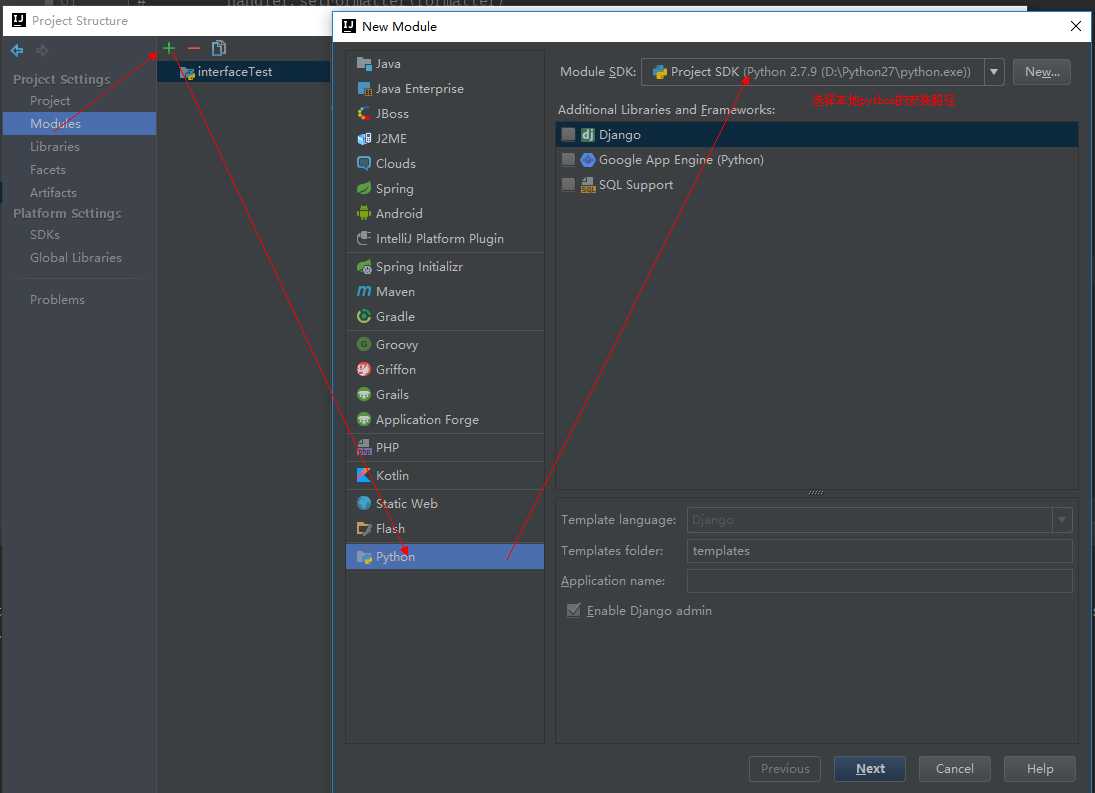Click the forward arrow in Project Structure

pos(42,50)
